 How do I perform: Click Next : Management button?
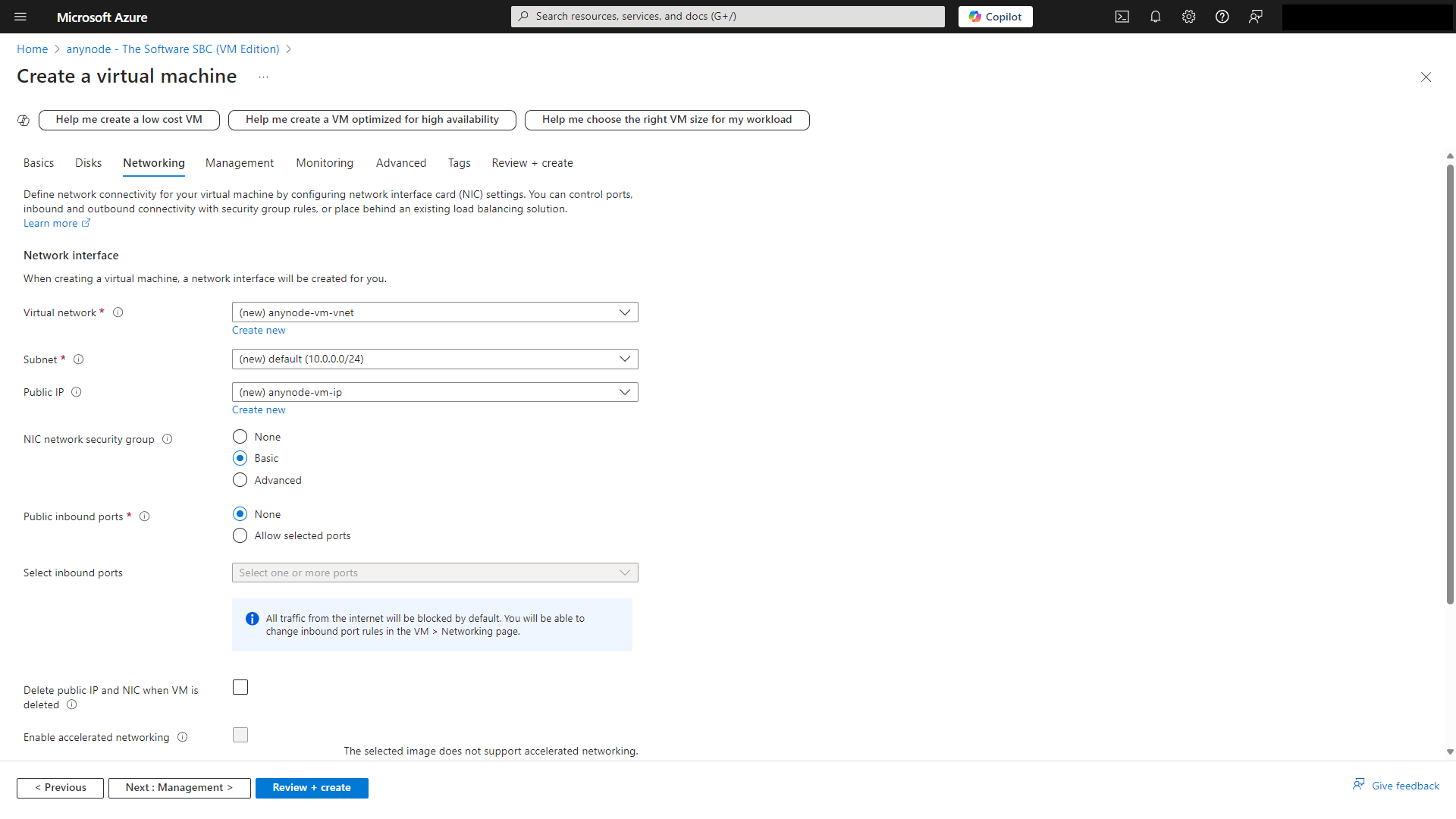point(179,788)
